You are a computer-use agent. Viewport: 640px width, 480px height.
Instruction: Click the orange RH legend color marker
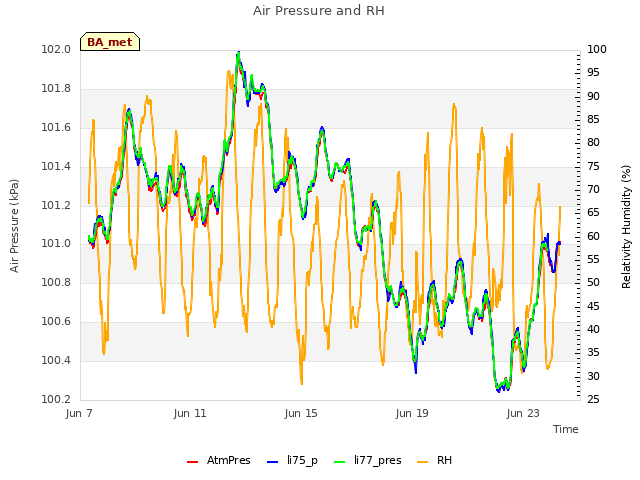[x=422, y=462]
